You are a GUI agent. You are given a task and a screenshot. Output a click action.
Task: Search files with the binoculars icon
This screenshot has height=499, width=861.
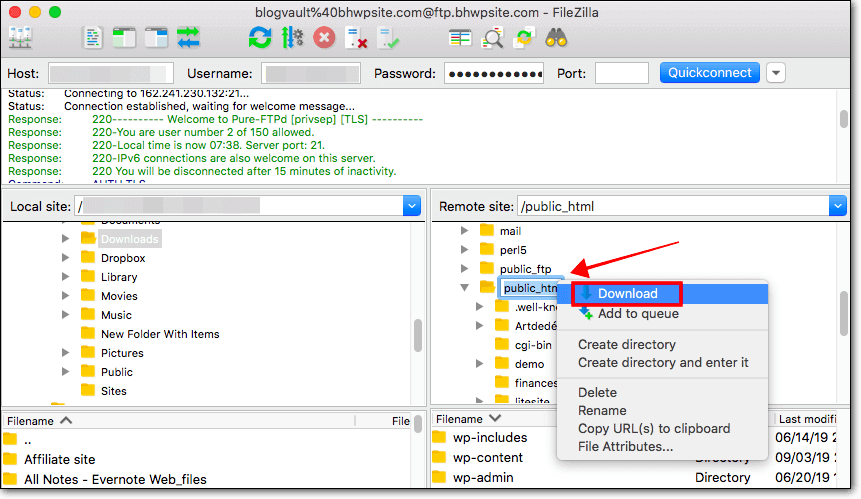pyautogui.click(x=556, y=38)
